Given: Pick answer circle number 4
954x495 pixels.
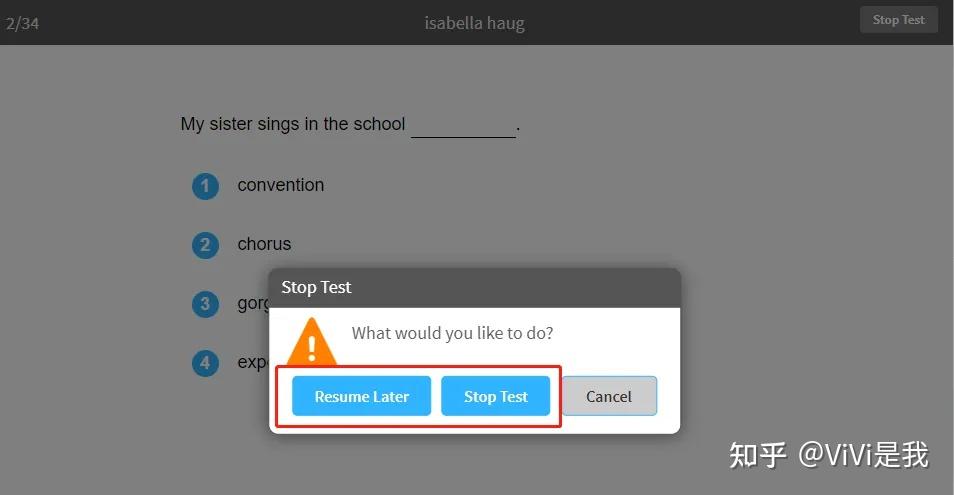Looking at the screenshot, I should pos(205,363).
